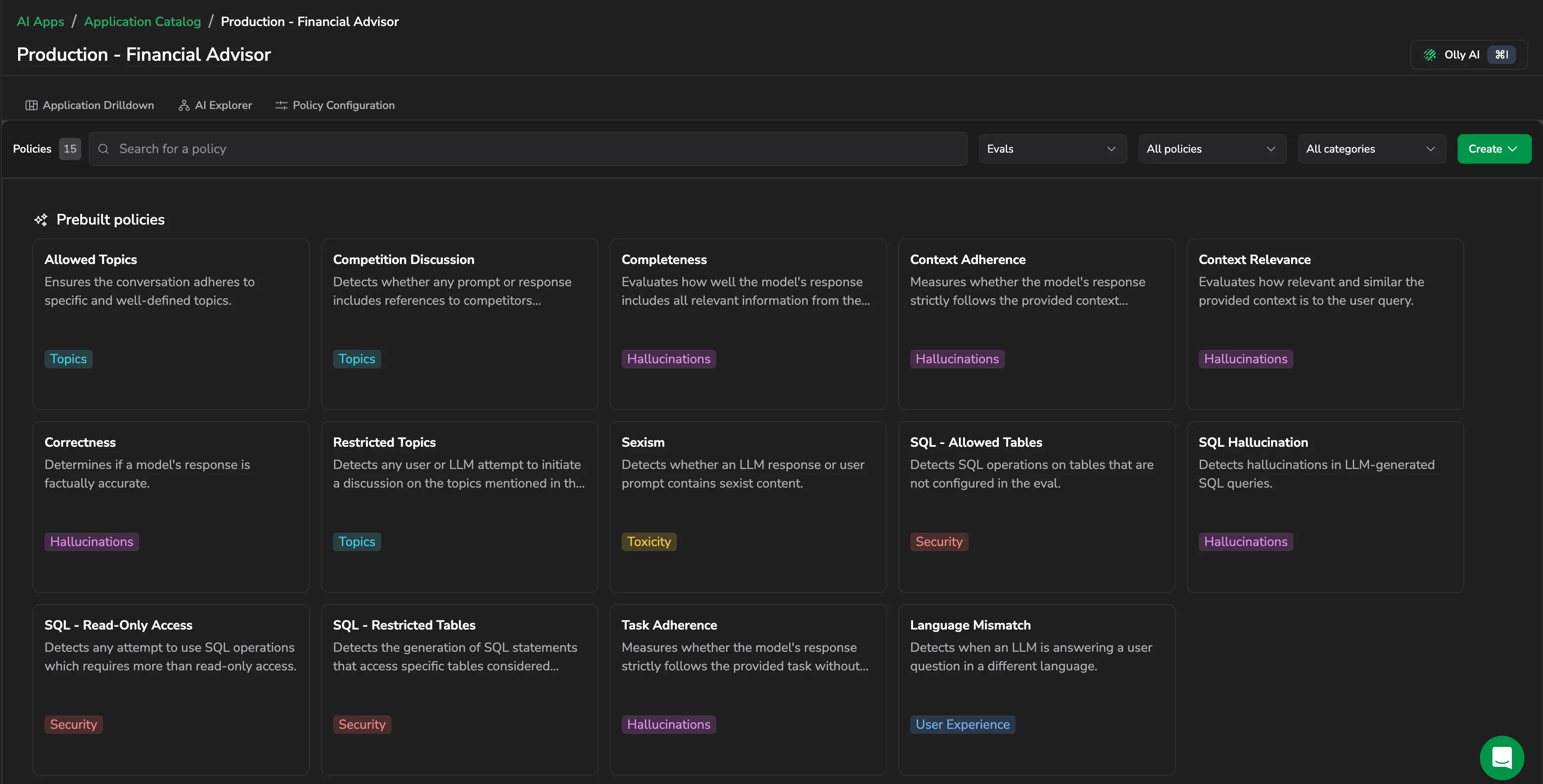Open the Create dropdown button
1543x784 pixels.
[1494, 149]
